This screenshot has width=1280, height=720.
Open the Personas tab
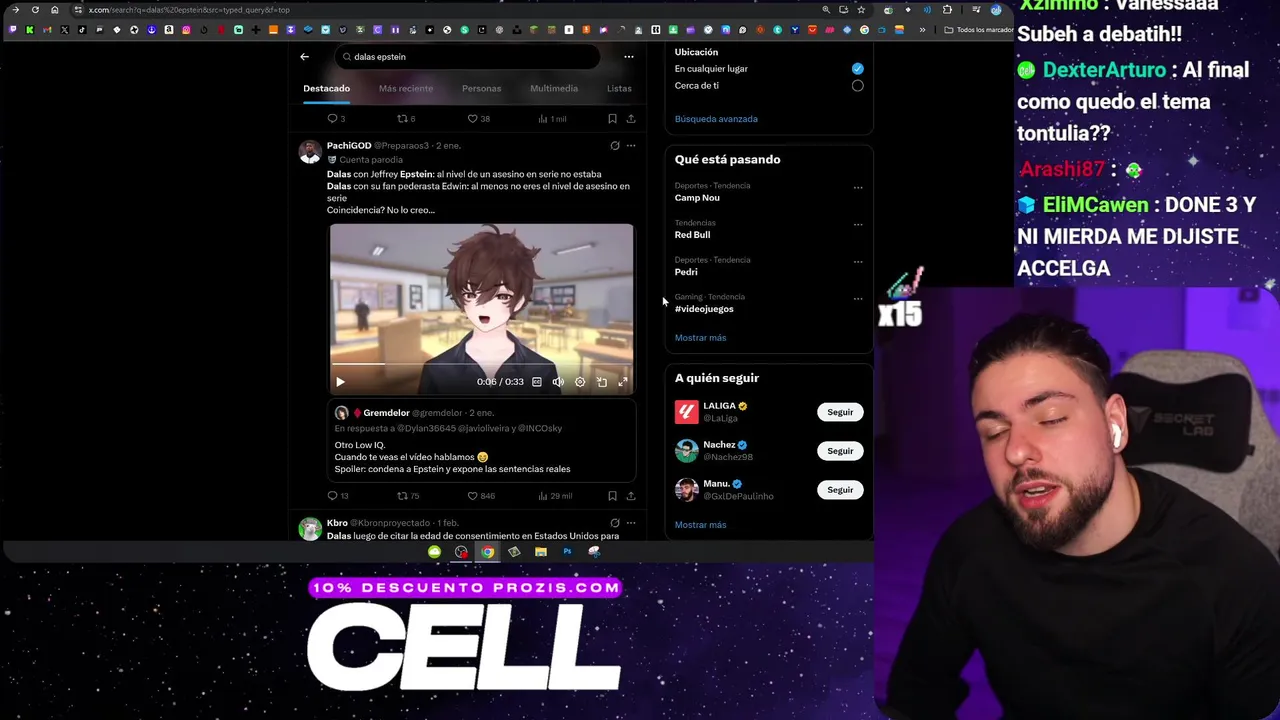(x=481, y=89)
